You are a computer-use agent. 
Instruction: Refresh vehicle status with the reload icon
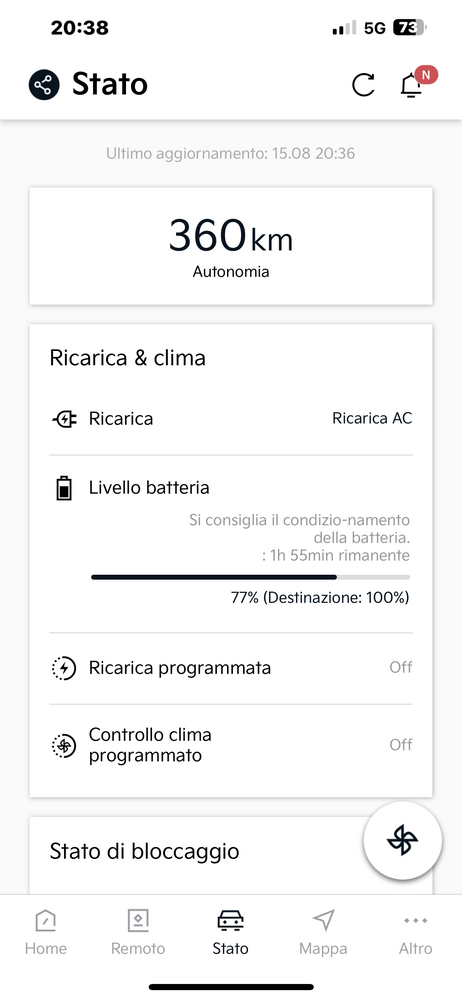(x=363, y=84)
